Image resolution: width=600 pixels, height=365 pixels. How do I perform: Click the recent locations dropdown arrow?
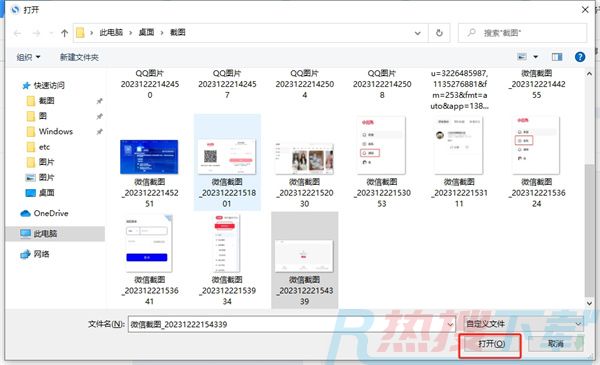(x=51, y=33)
